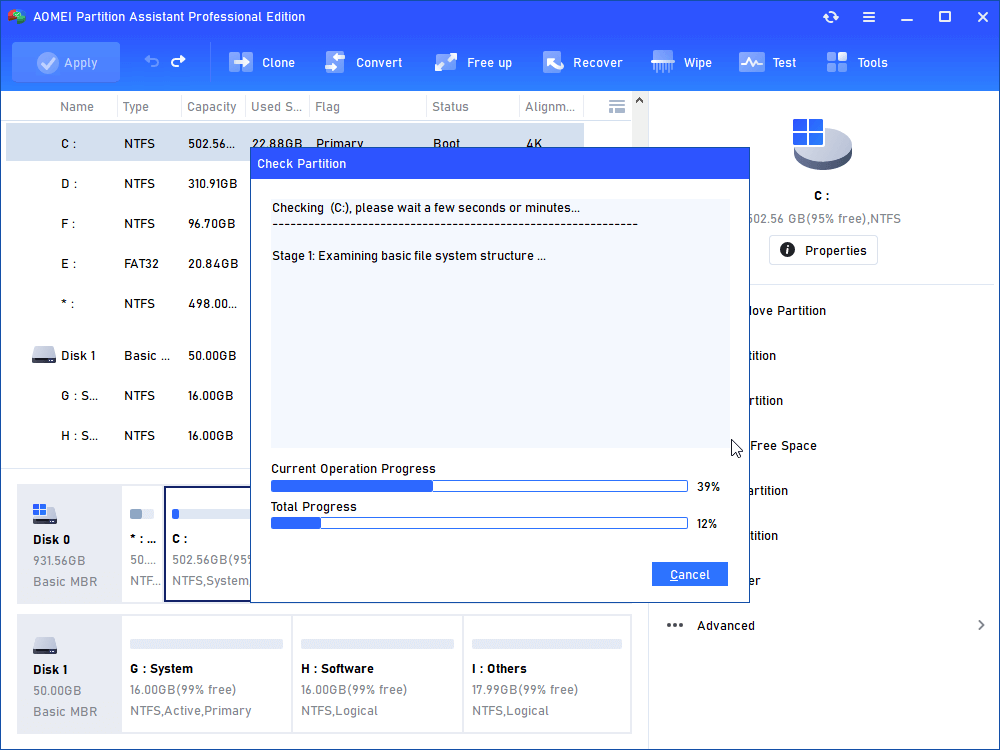Click the Current Operation Progress bar
The image size is (1000, 750).
pyautogui.click(x=479, y=486)
